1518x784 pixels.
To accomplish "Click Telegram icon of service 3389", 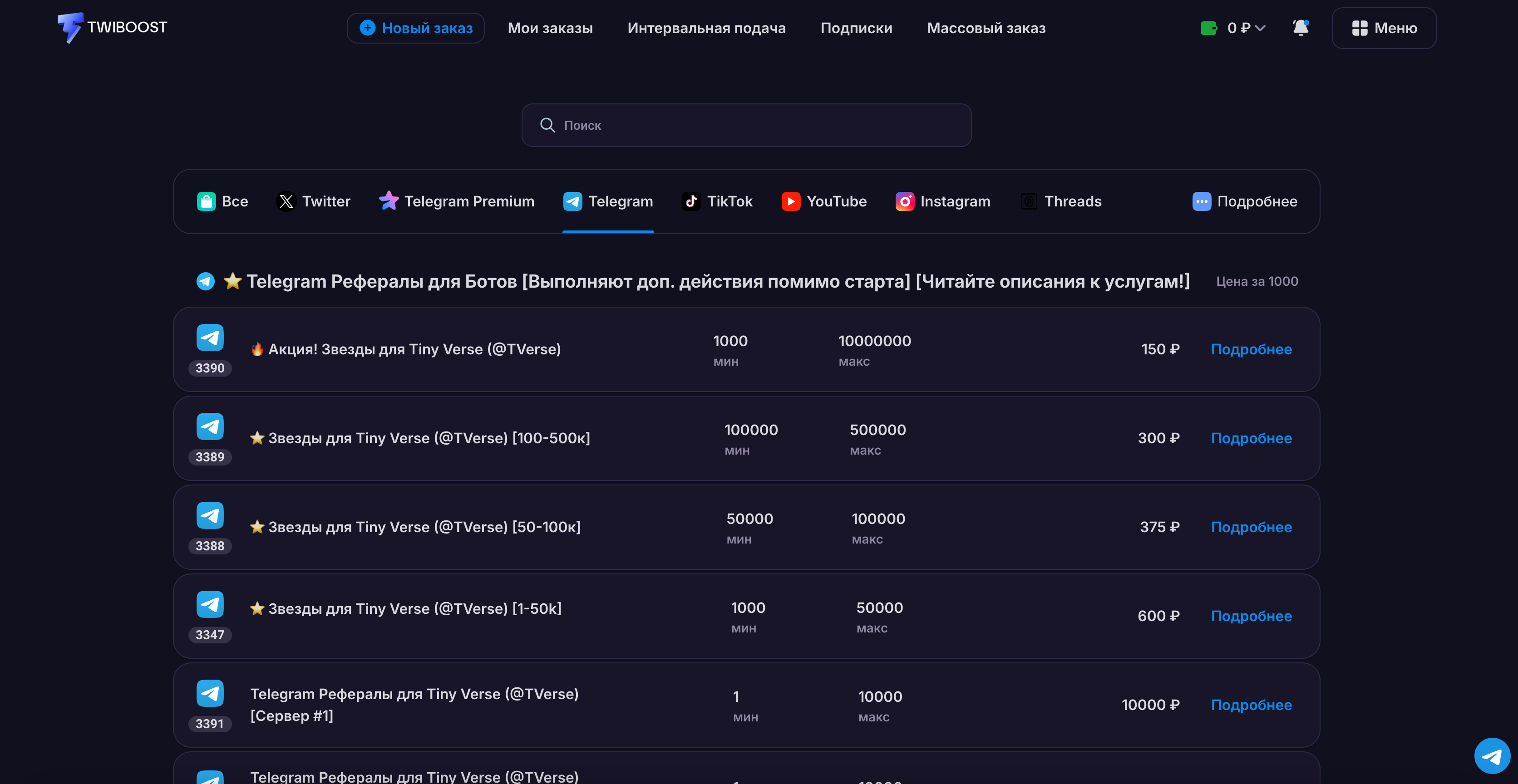I will (x=210, y=426).
